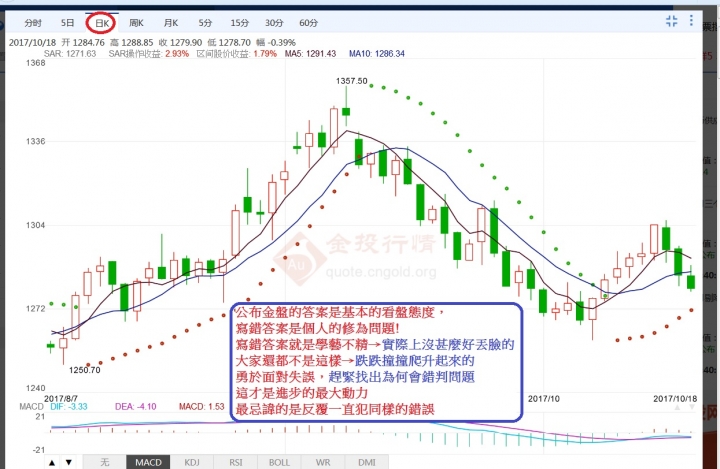The image size is (720, 469).
Task: Click the 收 1279.90 closing price
Action: pos(180,43)
